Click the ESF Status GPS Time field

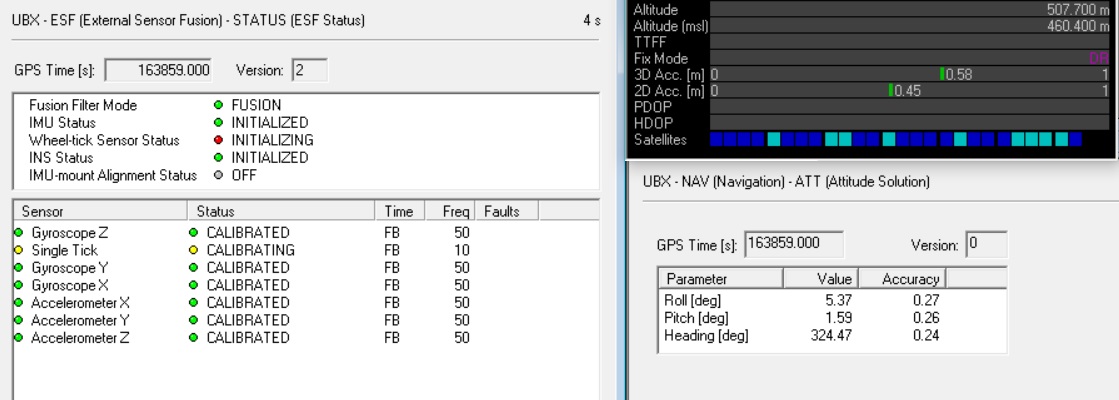click(158, 71)
